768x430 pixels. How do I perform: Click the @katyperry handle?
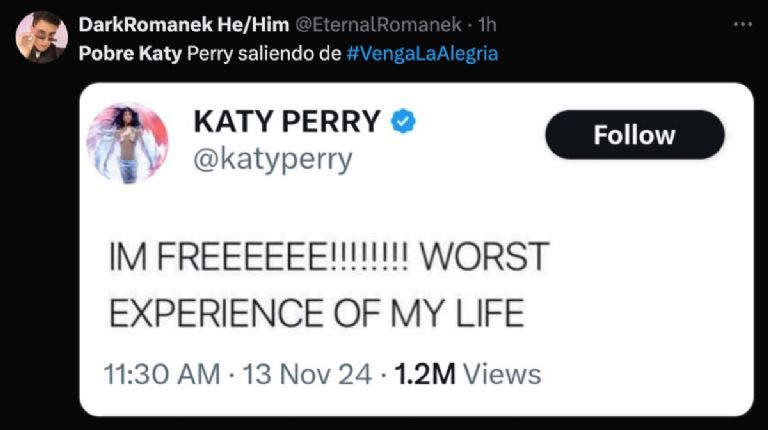coord(272,159)
